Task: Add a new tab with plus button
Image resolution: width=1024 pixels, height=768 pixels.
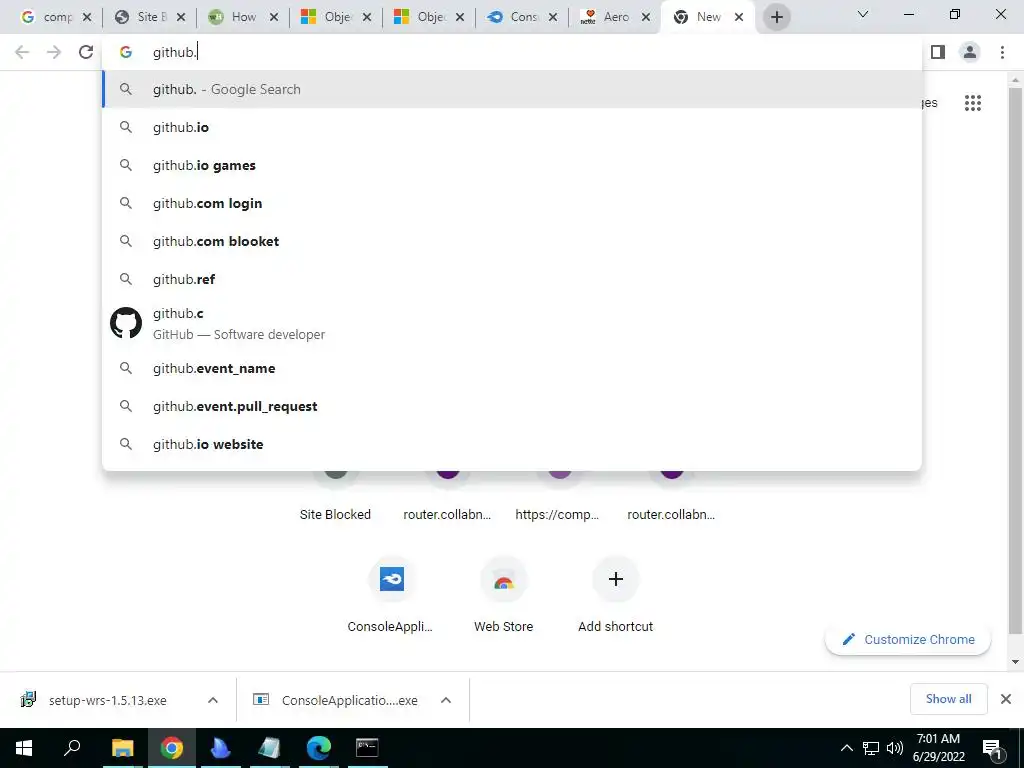Action: click(x=776, y=17)
